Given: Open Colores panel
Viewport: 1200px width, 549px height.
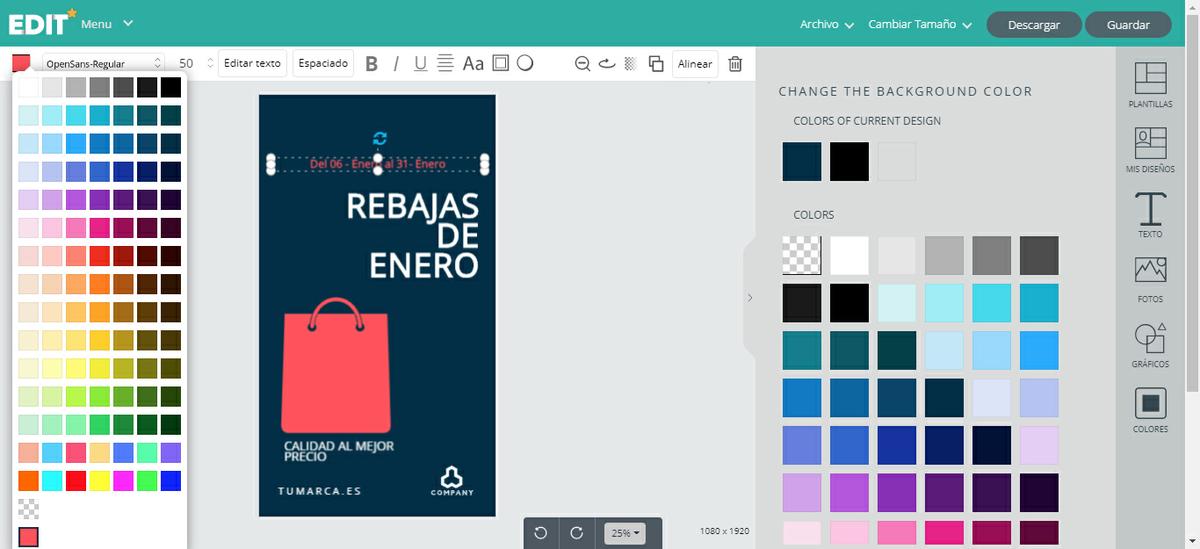Looking at the screenshot, I should click(x=1150, y=410).
